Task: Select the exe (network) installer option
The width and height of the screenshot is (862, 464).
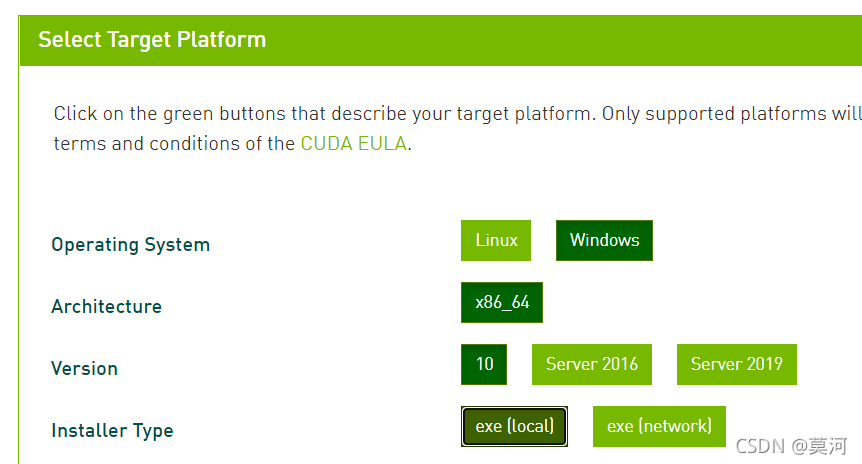Action: point(659,427)
